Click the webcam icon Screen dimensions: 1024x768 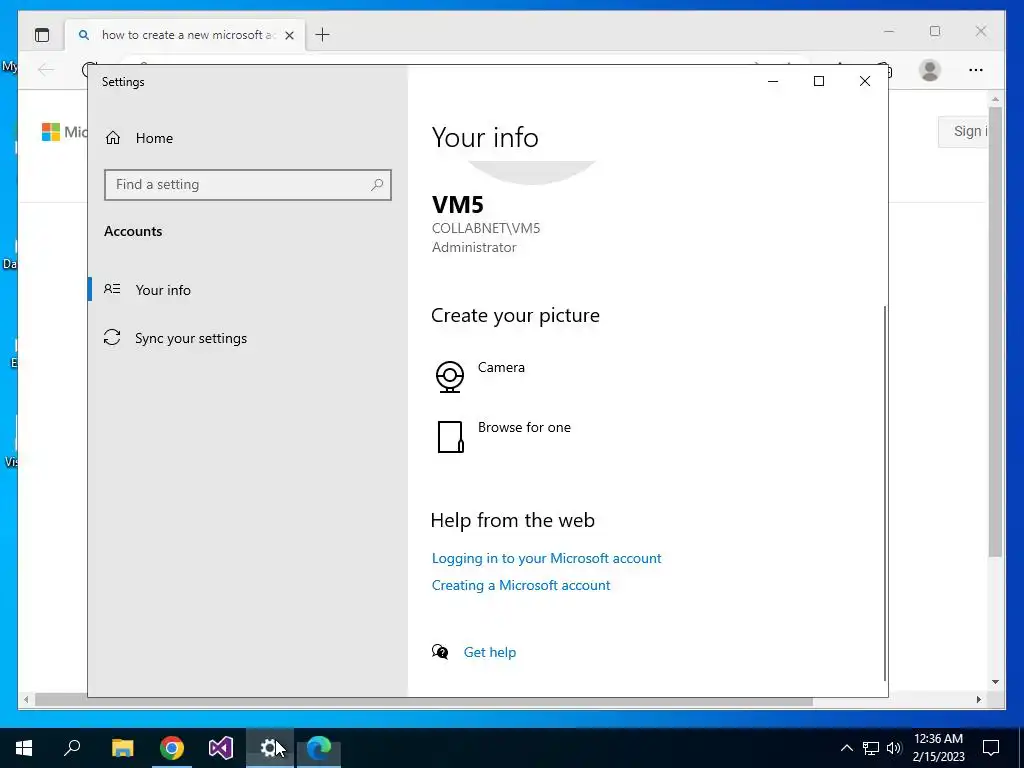tap(449, 377)
